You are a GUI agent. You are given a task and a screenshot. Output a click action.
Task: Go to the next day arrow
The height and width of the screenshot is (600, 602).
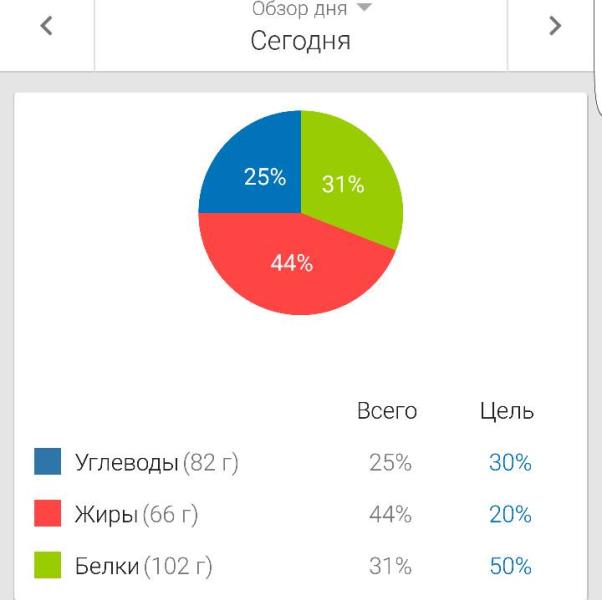555,26
